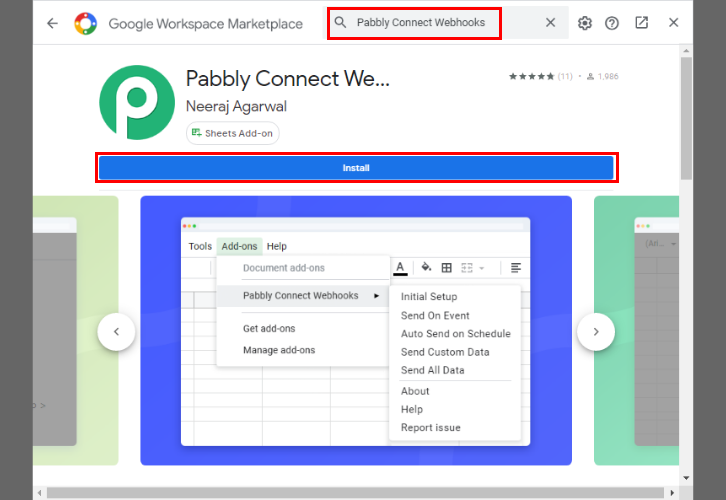
Task: Click the Pabbly green P logo
Action: pyautogui.click(x=137, y=102)
